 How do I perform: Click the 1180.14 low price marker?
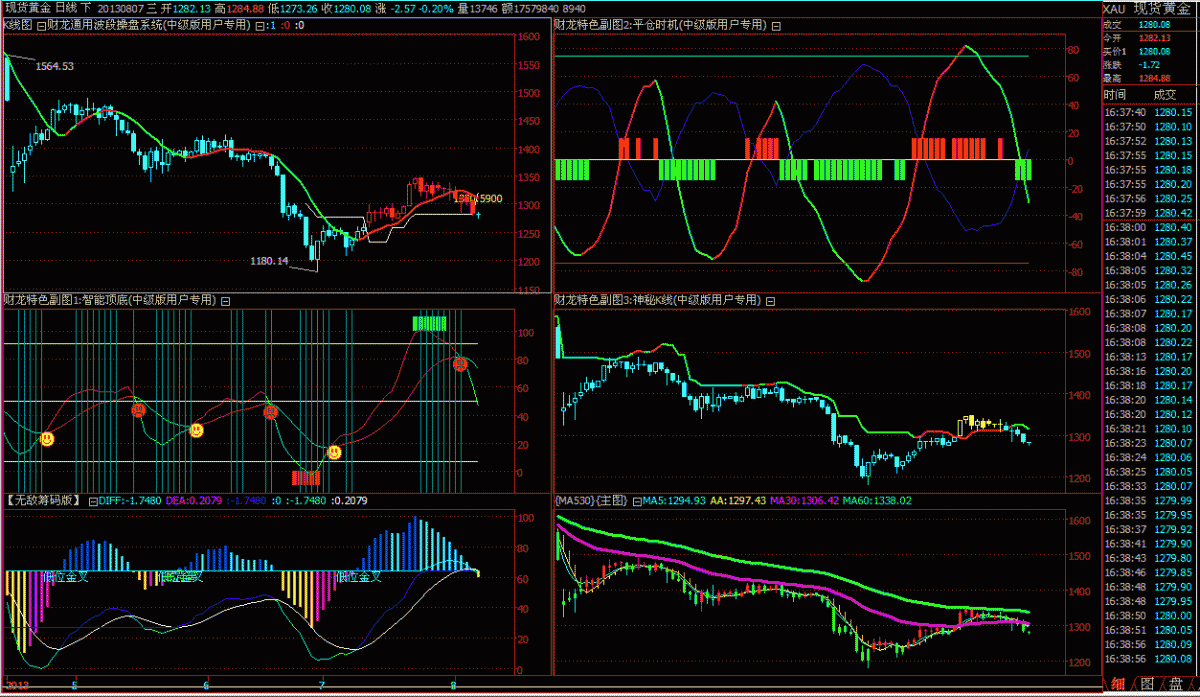tap(269, 261)
